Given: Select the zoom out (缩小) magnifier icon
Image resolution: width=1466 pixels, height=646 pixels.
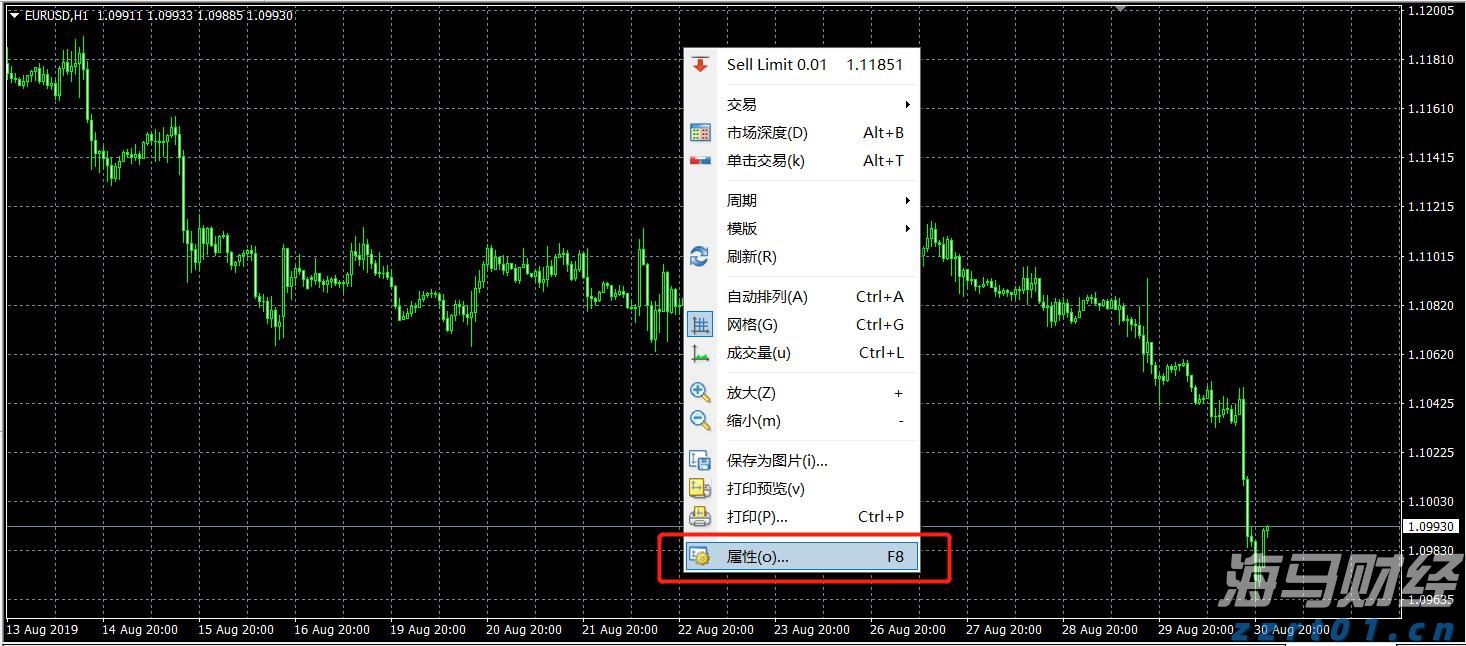Looking at the screenshot, I should pos(700,421).
